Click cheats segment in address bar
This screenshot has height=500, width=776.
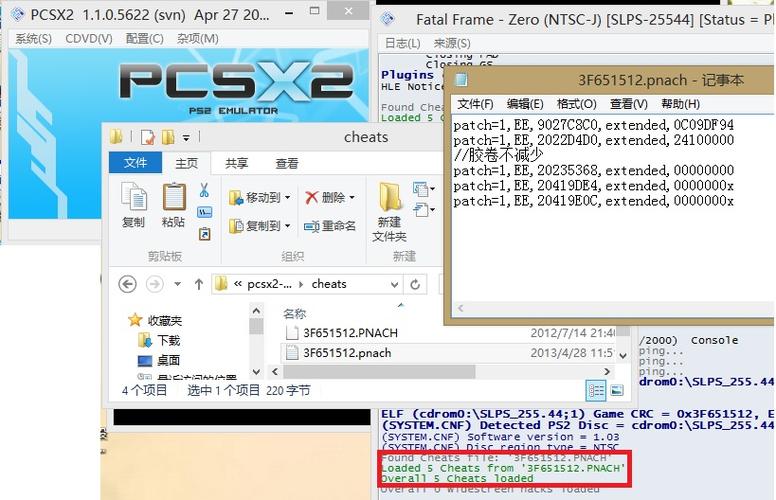click(x=329, y=284)
